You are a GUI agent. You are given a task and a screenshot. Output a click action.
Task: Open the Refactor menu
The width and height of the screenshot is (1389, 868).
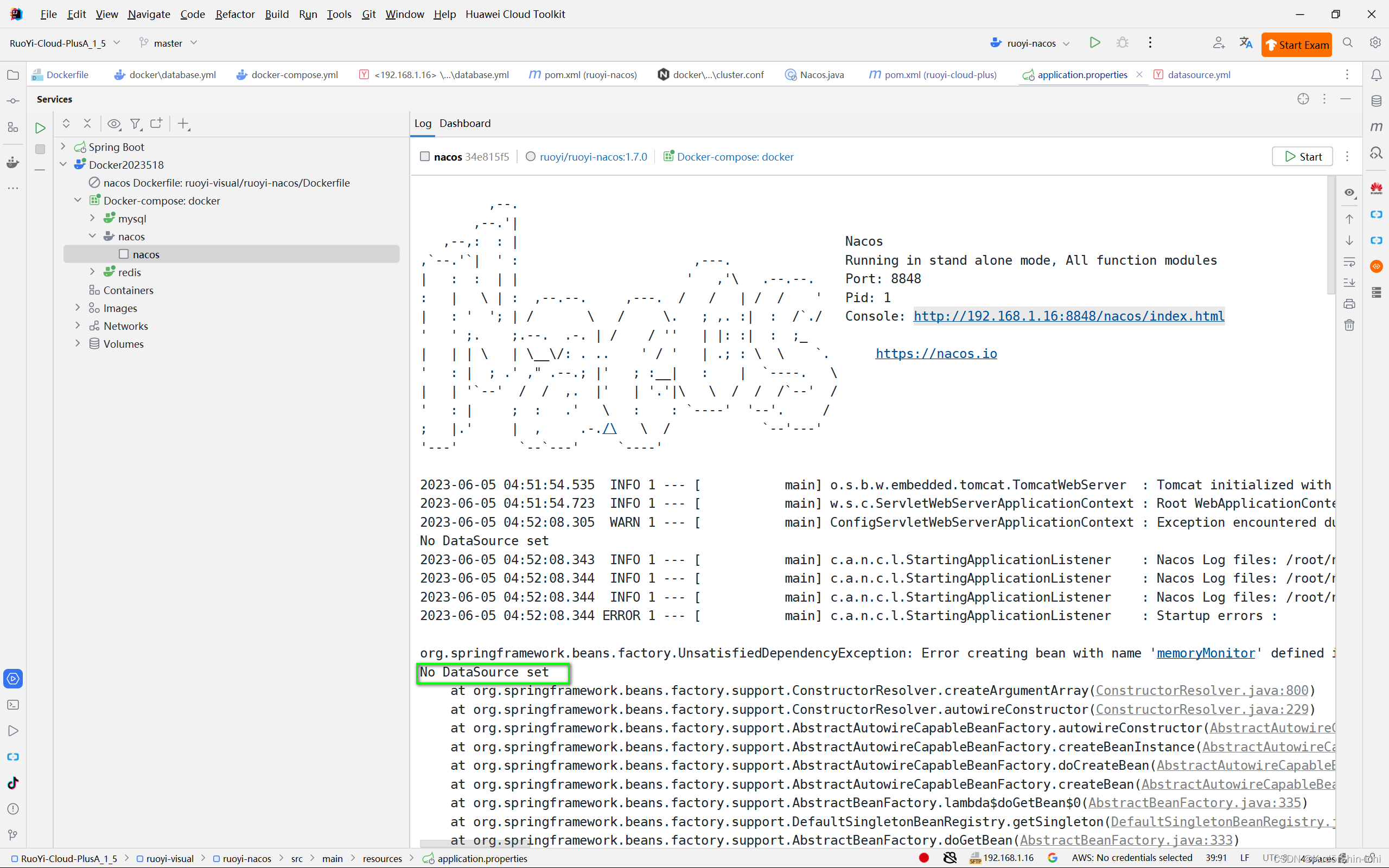pos(235,14)
